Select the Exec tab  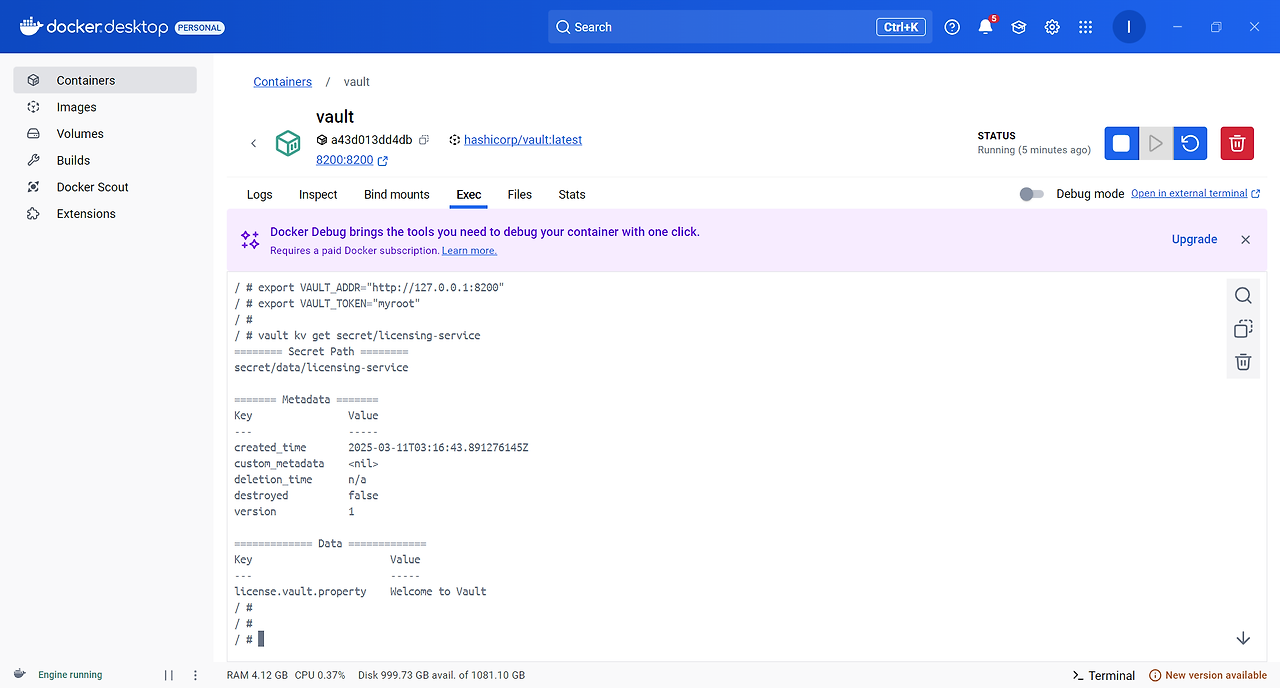(x=469, y=194)
